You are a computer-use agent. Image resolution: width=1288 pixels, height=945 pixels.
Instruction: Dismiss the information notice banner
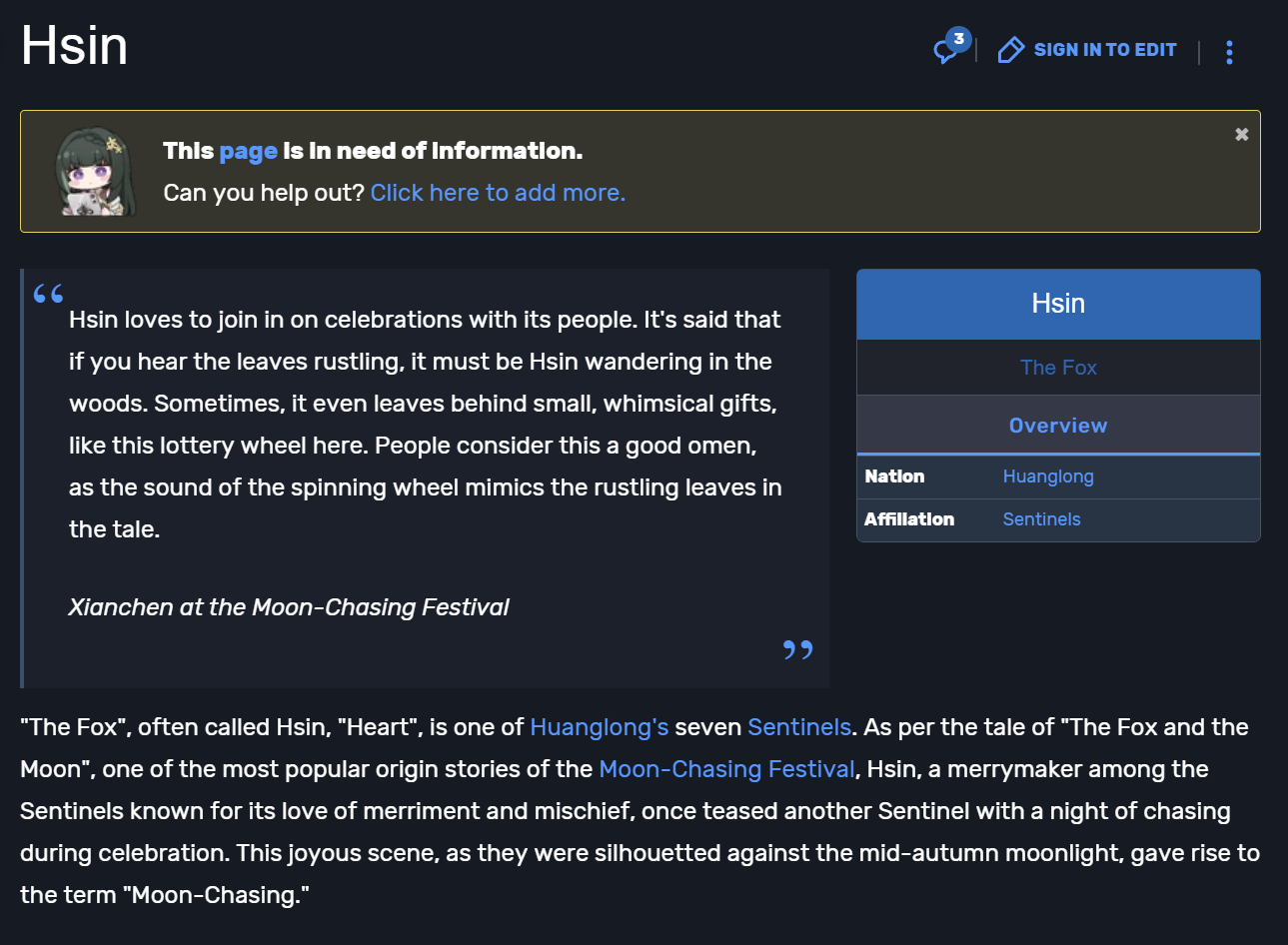coord(1241,134)
